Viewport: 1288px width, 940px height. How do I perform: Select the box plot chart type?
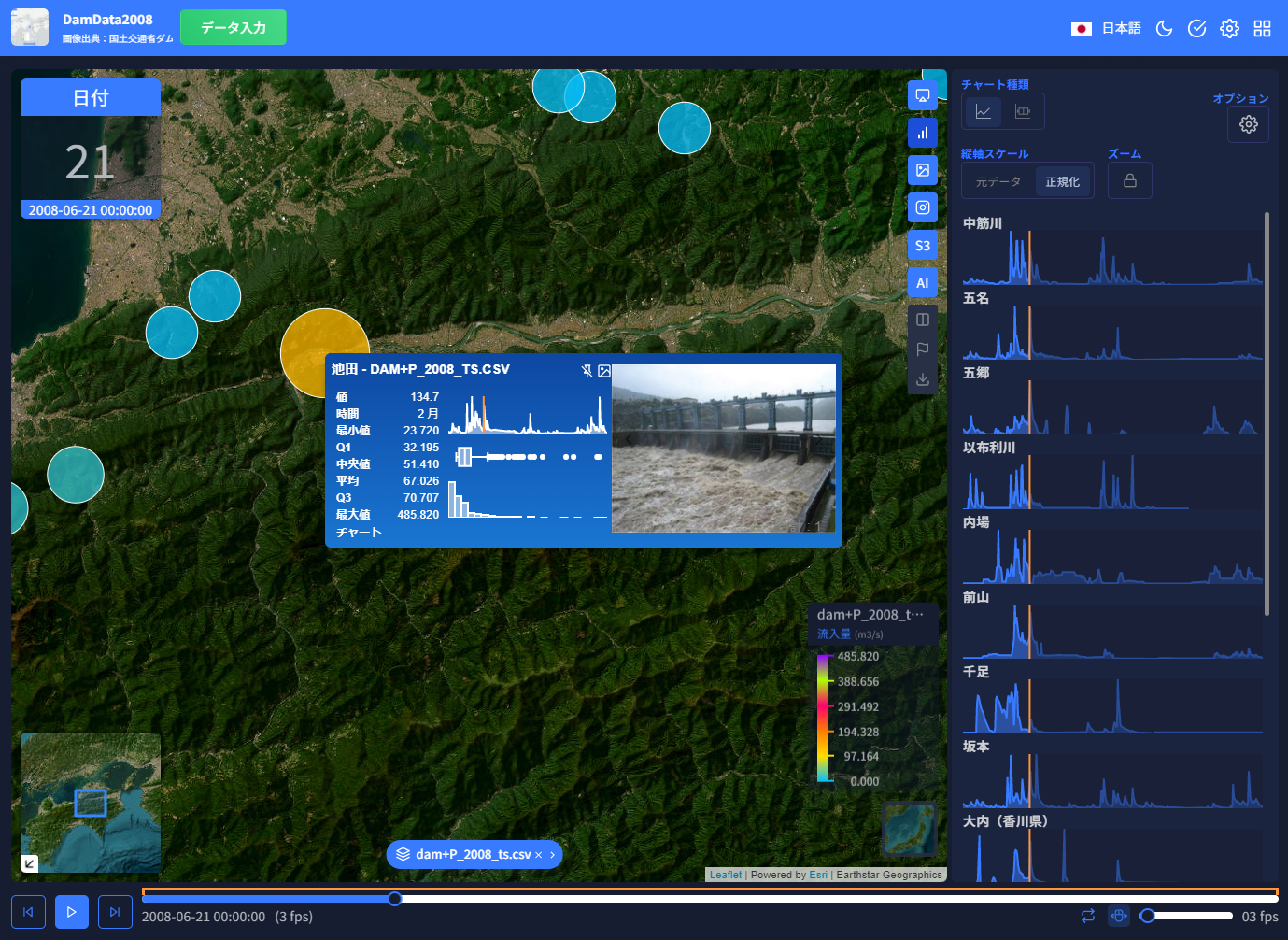click(x=1023, y=111)
